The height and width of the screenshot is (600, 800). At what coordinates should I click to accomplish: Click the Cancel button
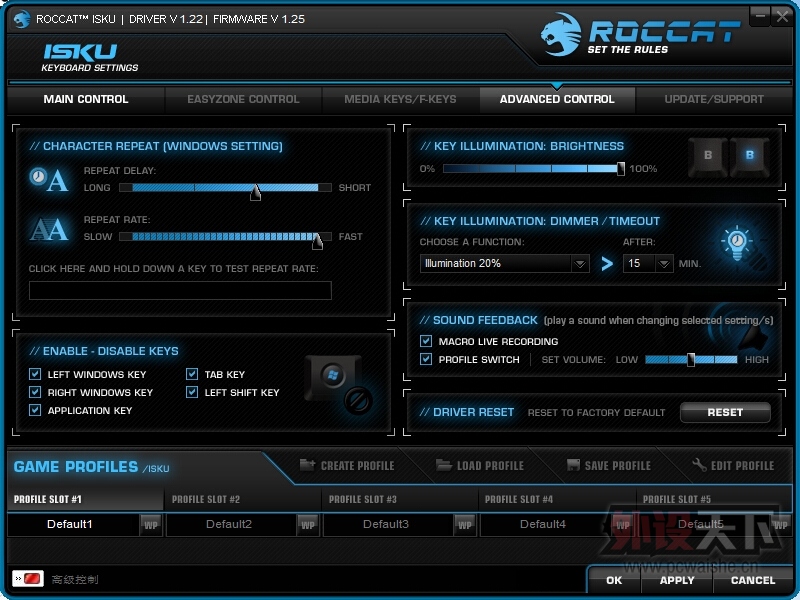point(753,580)
